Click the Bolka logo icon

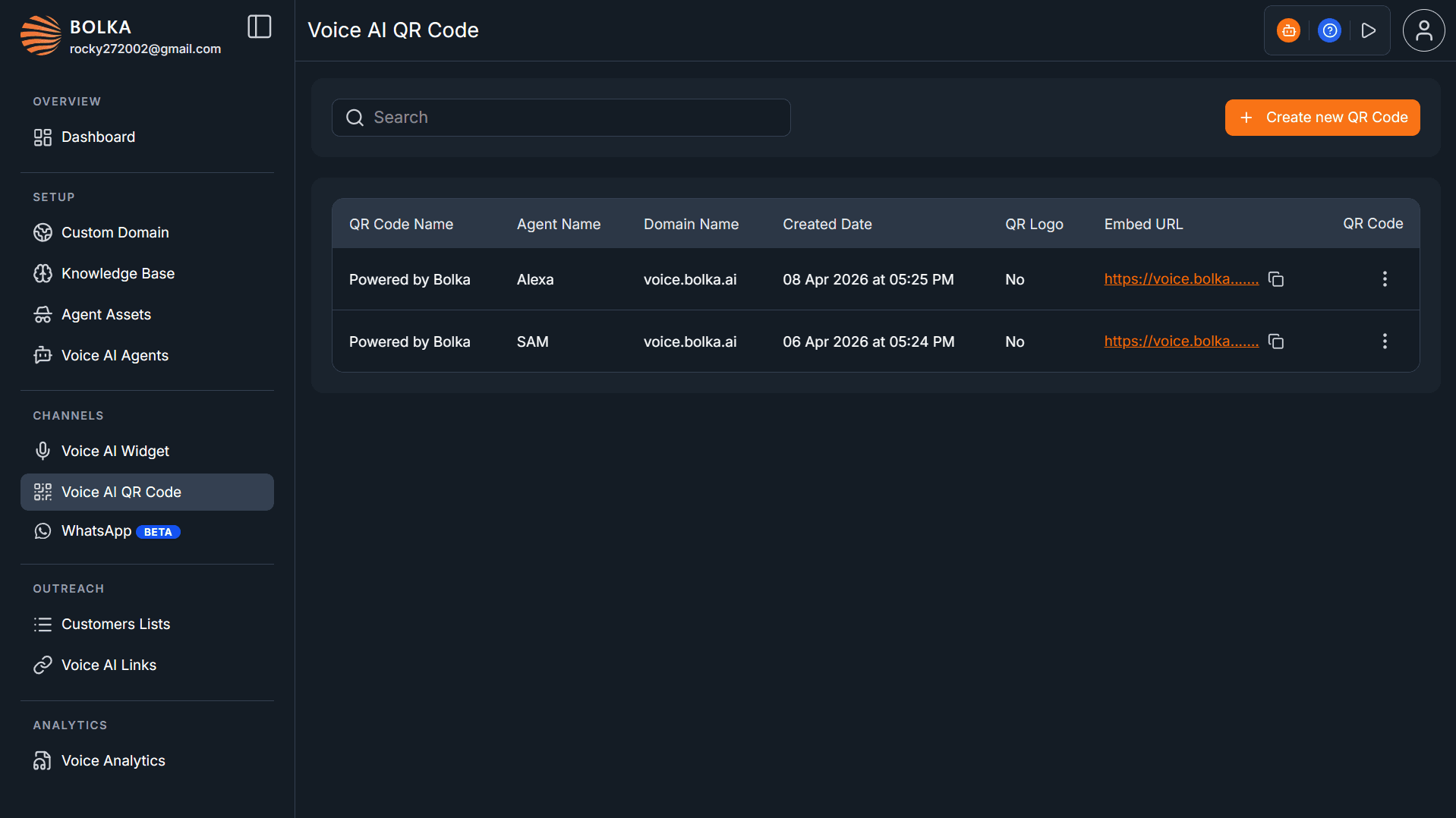pos(41,35)
